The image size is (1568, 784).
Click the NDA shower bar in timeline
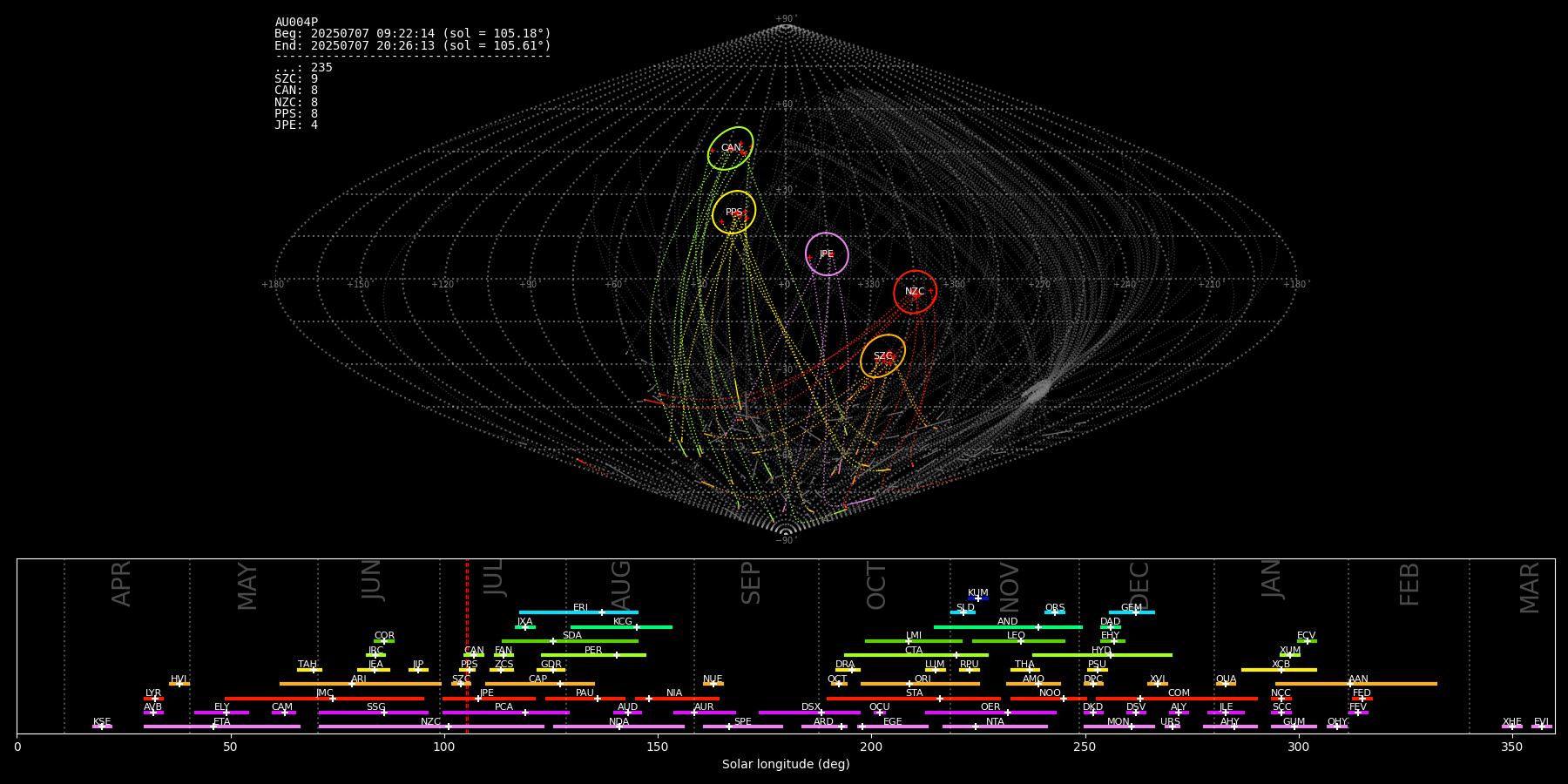pos(618,727)
